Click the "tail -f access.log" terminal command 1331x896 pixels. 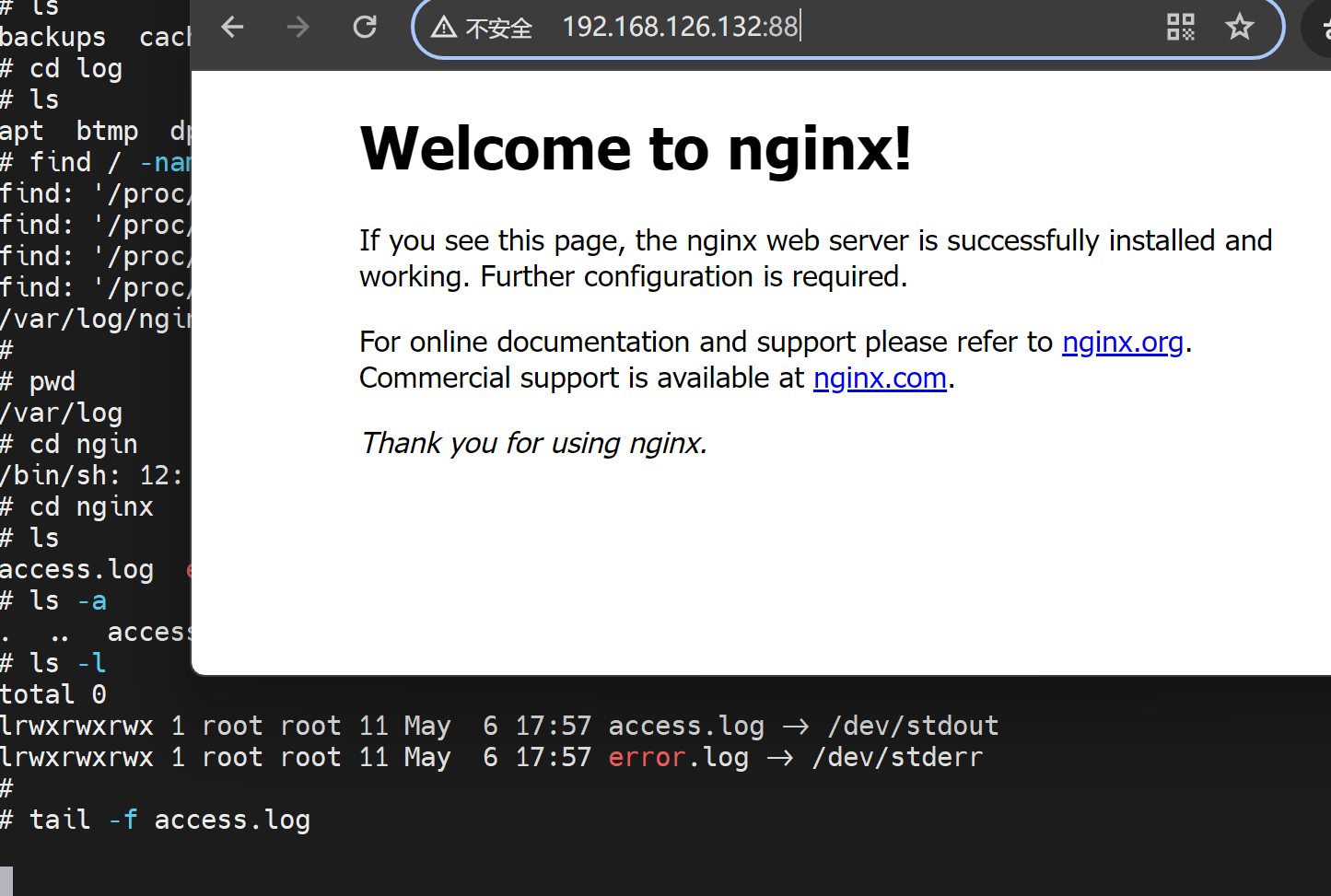169,820
